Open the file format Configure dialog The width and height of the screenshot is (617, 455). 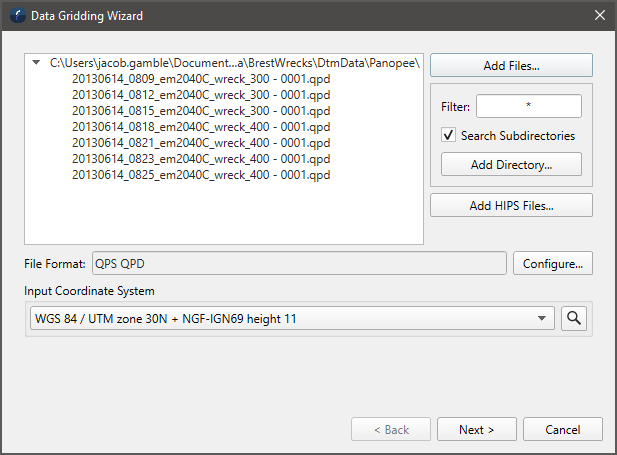click(553, 264)
